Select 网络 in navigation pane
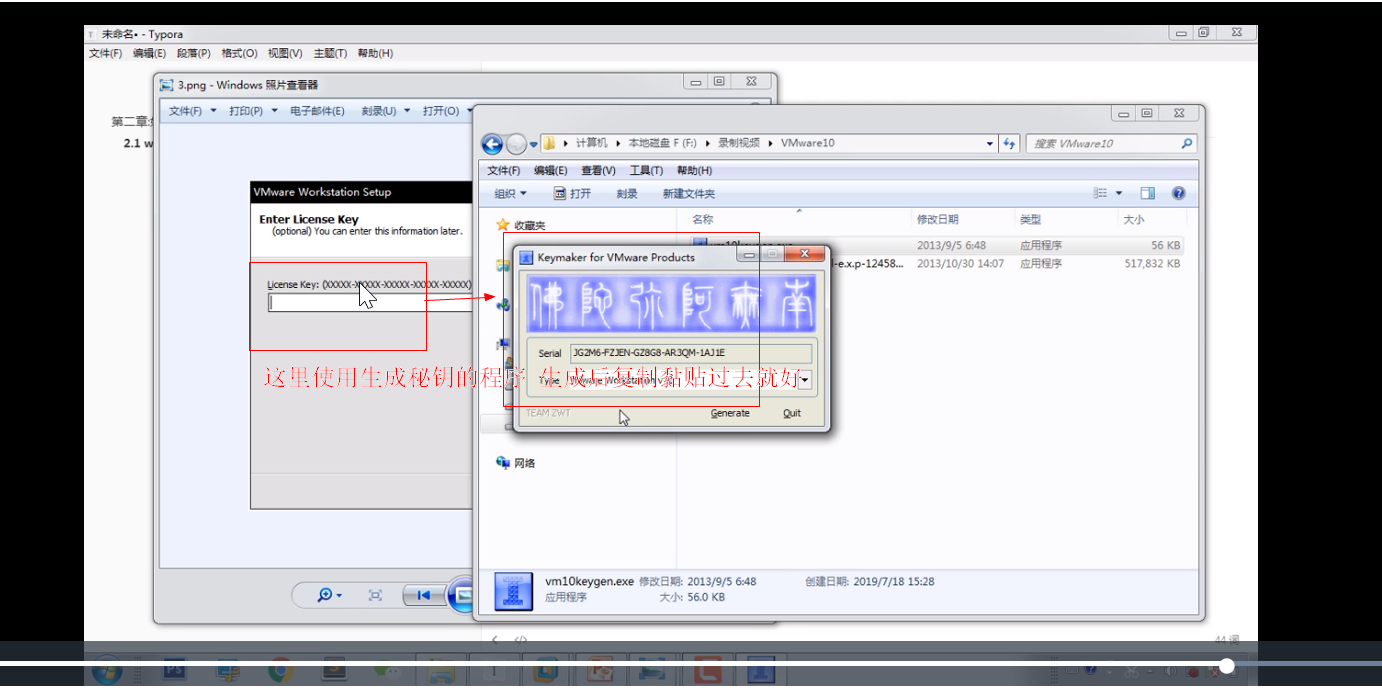The image size is (1382, 694). [516, 463]
